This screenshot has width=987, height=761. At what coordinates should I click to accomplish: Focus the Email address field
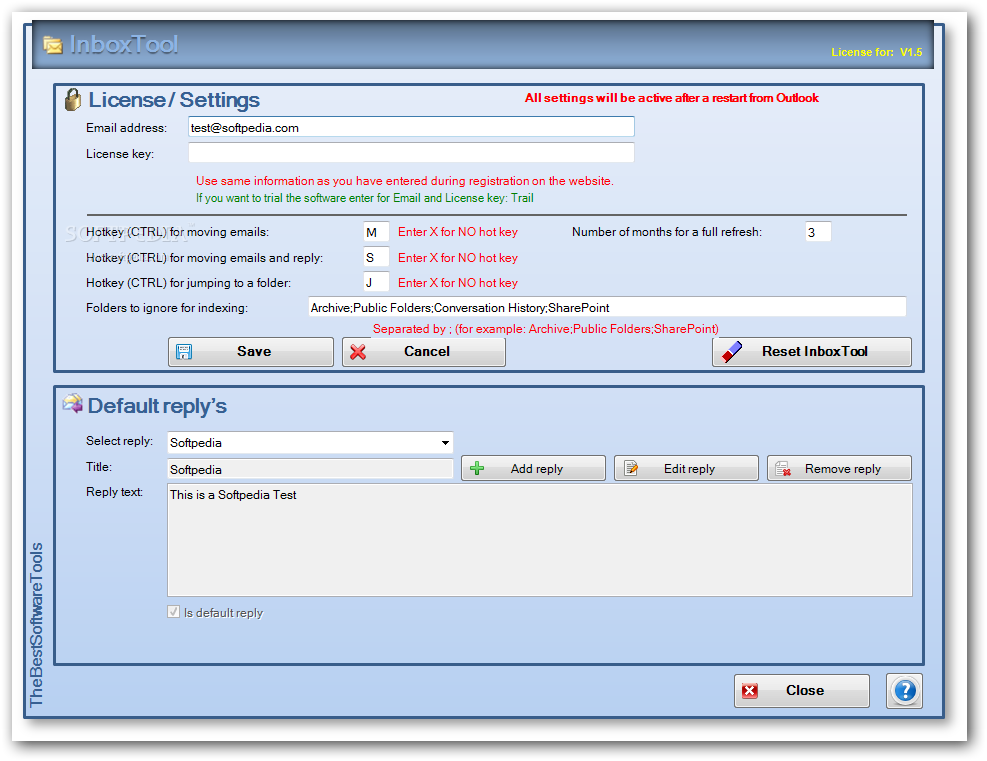(x=411, y=127)
